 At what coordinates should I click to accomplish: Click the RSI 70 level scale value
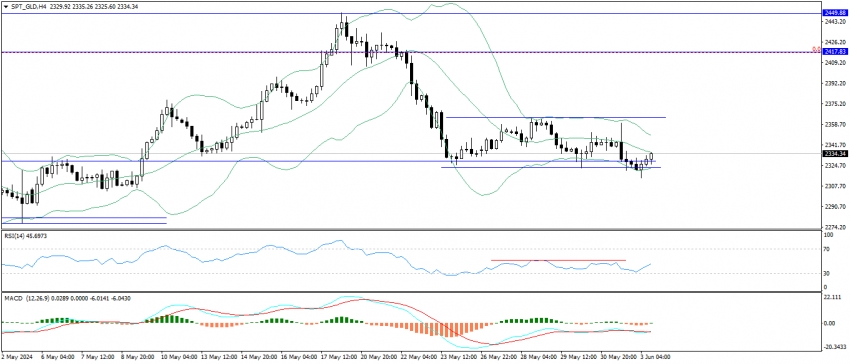point(827,250)
